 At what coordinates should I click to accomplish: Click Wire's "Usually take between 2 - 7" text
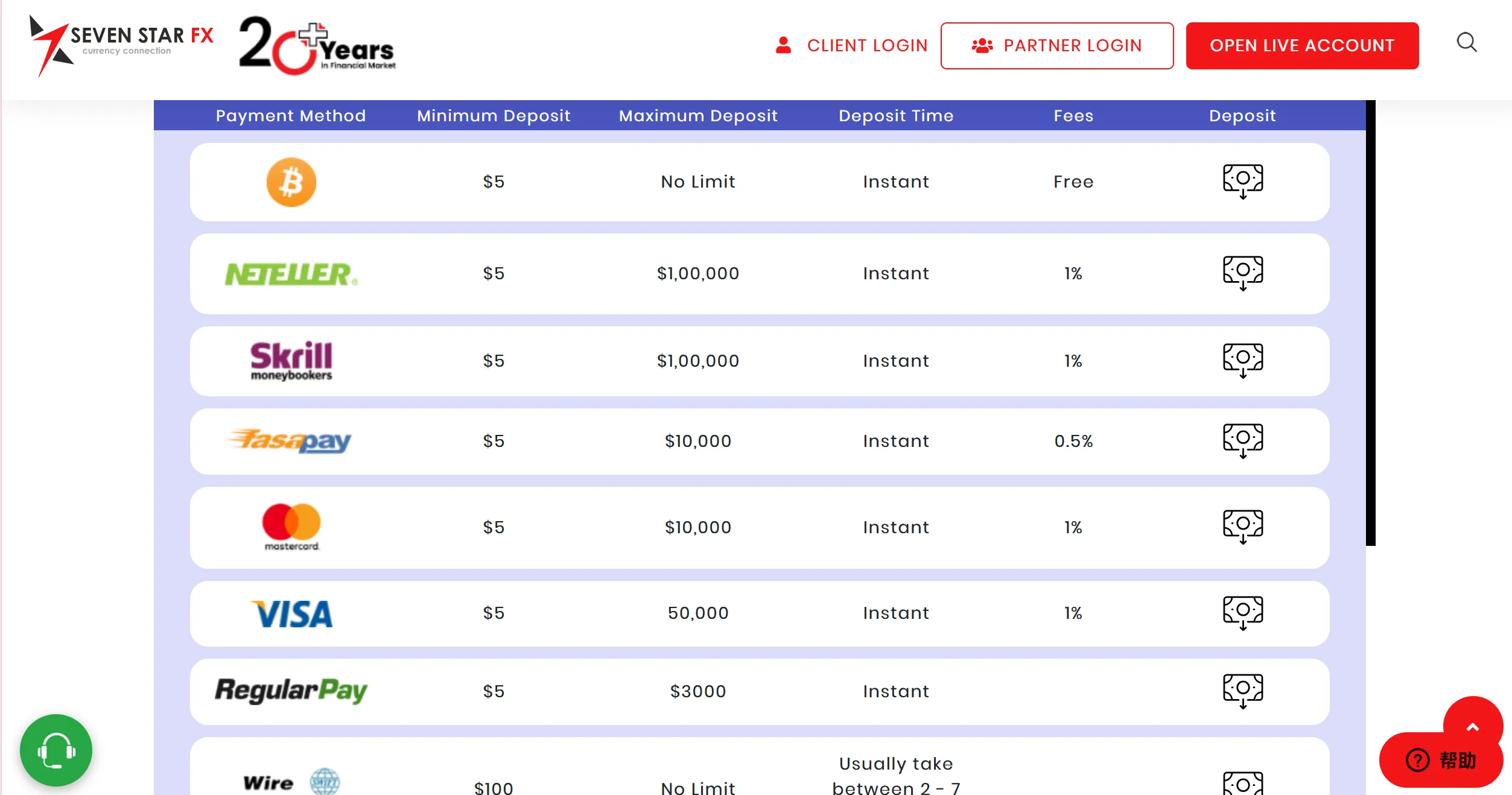tap(896, 775)
